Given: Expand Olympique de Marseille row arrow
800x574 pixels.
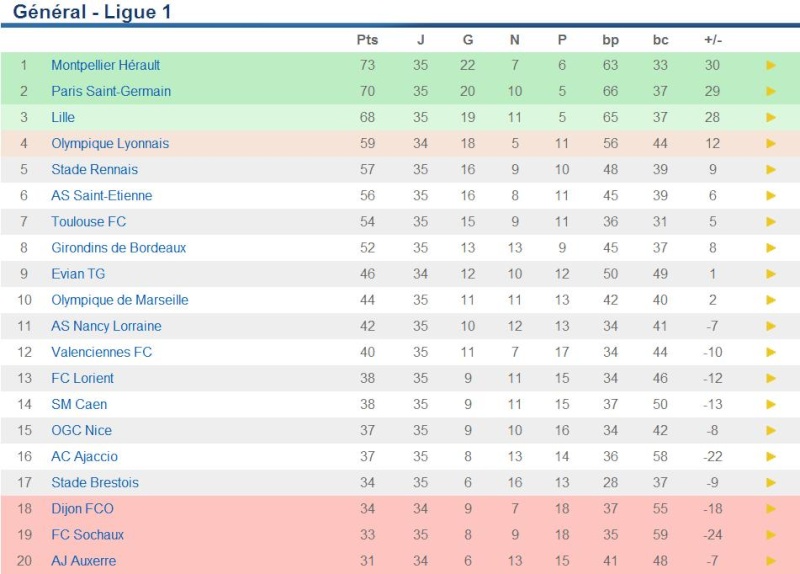Looking at the screenshot, I should click(x=771, y=300).
